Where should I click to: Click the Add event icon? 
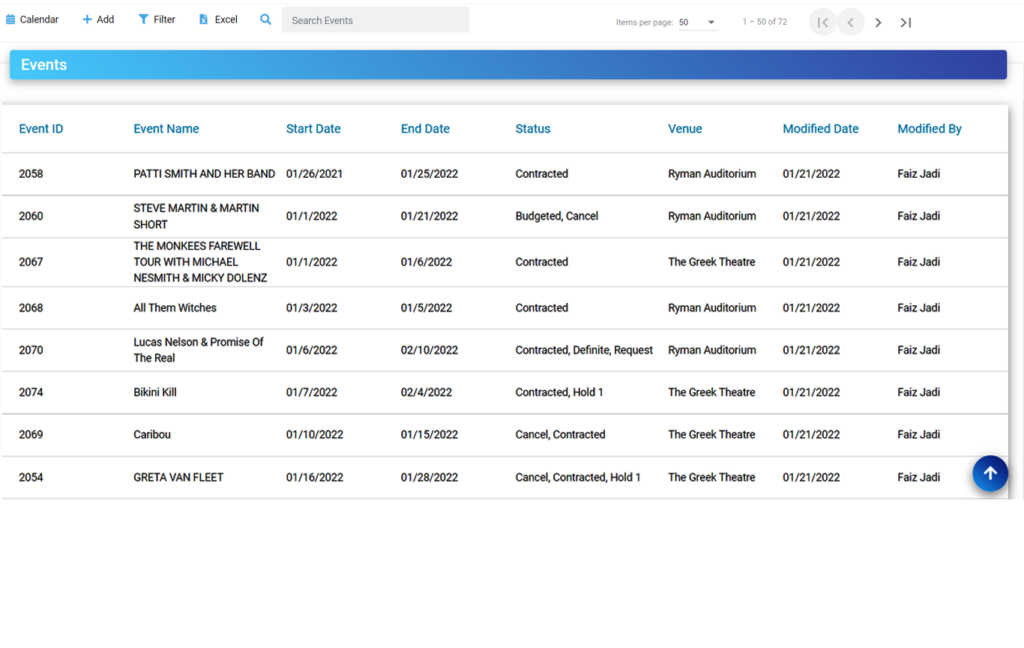(x=97, y=19)
